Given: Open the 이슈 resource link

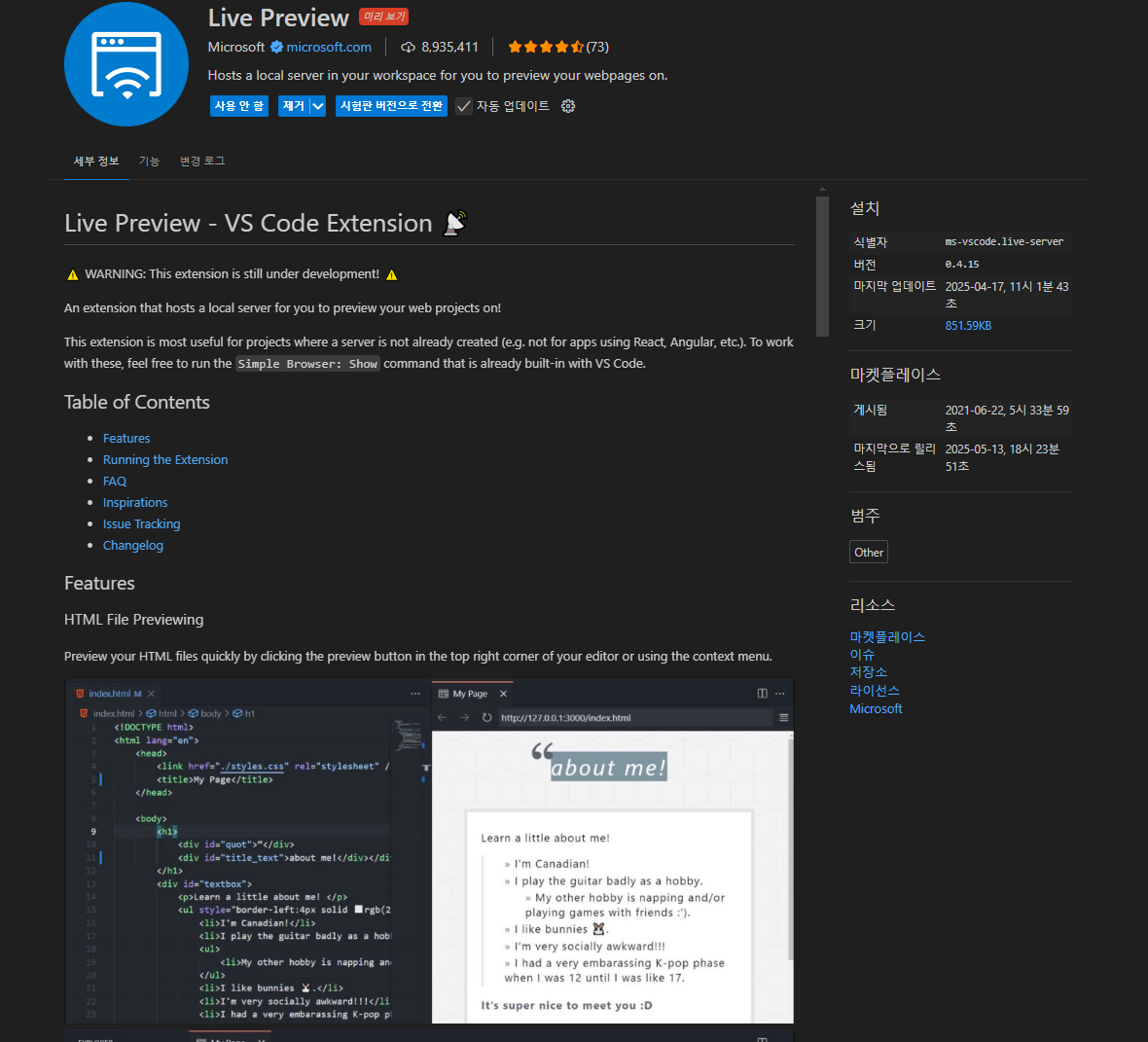Looking at the screenshot, I should 862,655.
